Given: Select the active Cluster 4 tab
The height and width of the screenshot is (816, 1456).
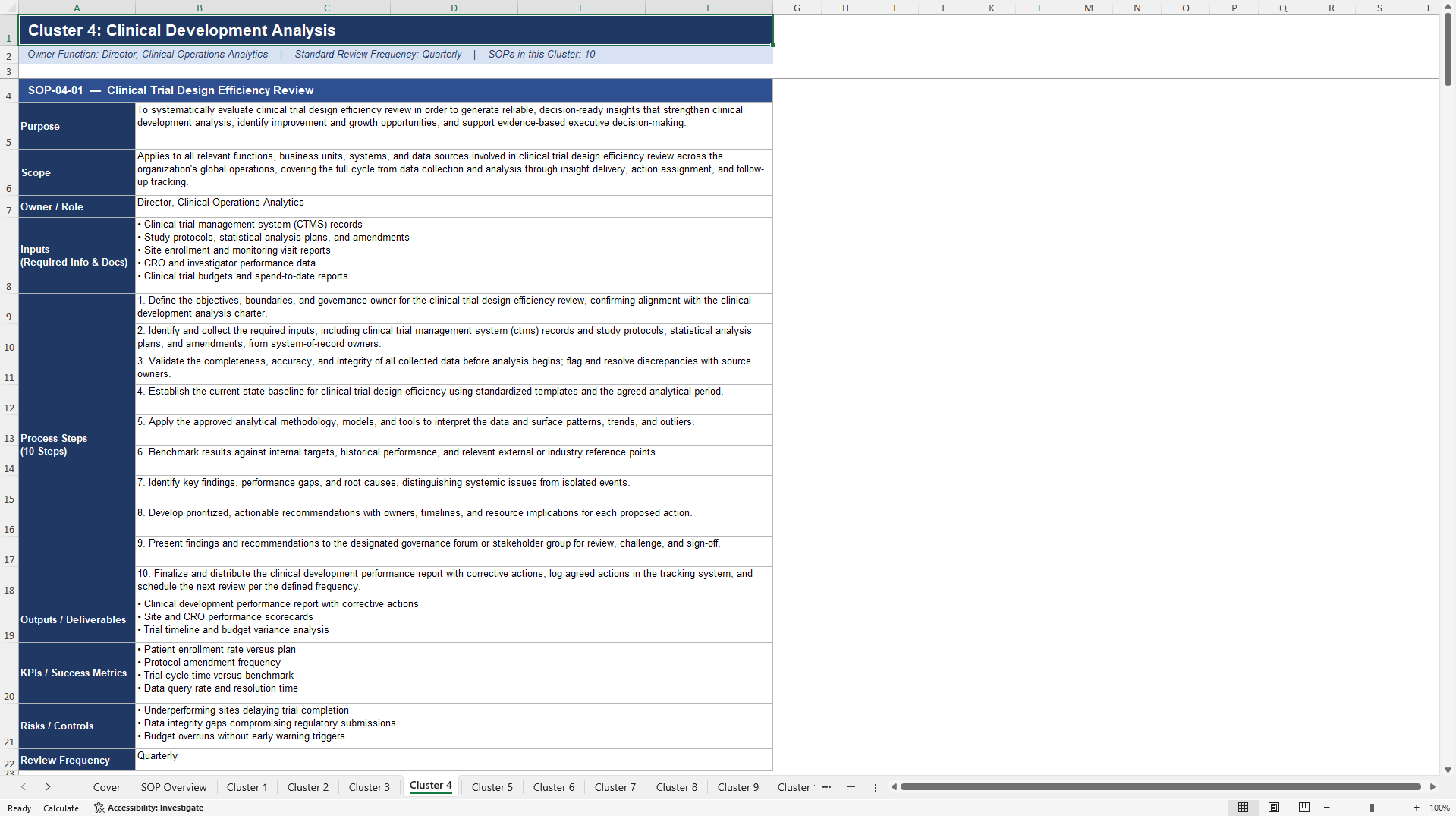Looking at the screenshot, I should coord(431,786).
